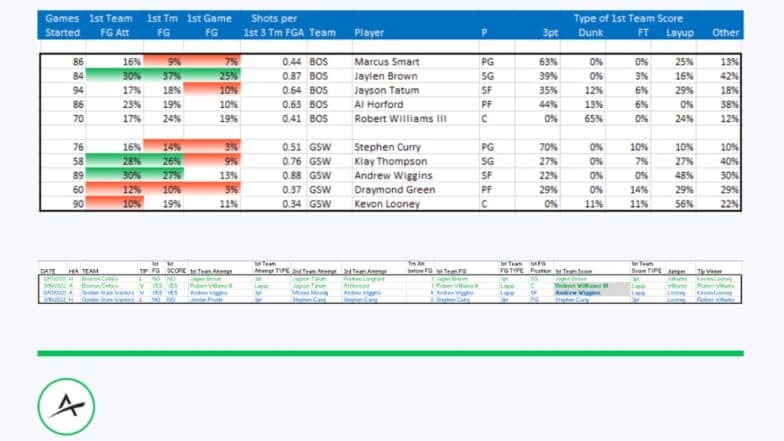This screenshot has height=441, width=784.
Task: Select Jaylen Brown's 42% Other cell
Action: click(729, 76)
